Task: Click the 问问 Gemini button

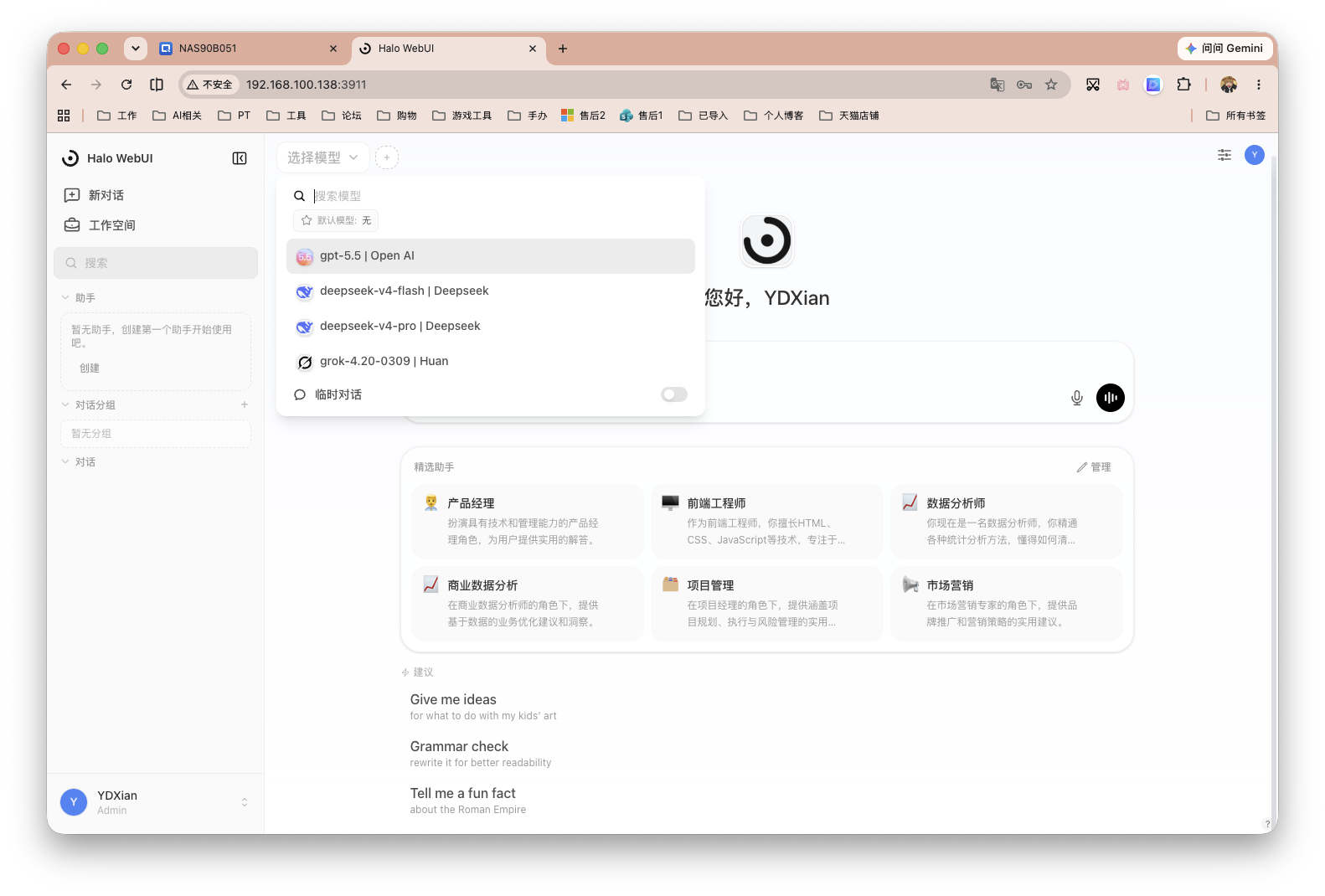Action: tap(1224, 49)
